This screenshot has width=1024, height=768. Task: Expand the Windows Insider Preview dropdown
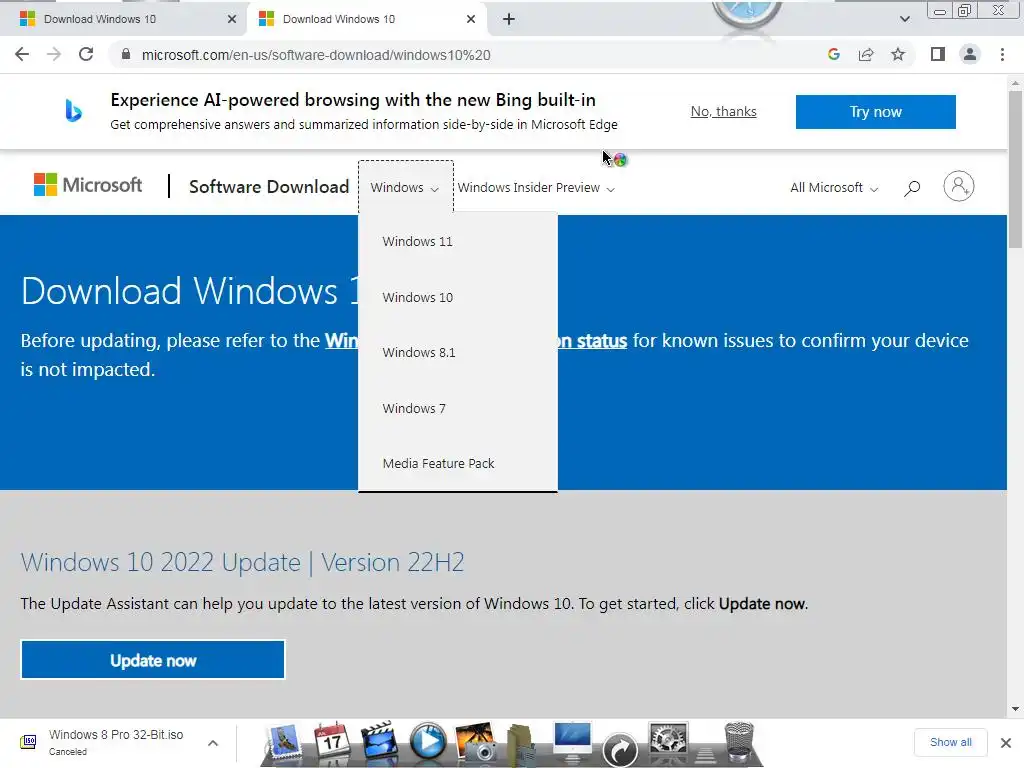[536, 188]
